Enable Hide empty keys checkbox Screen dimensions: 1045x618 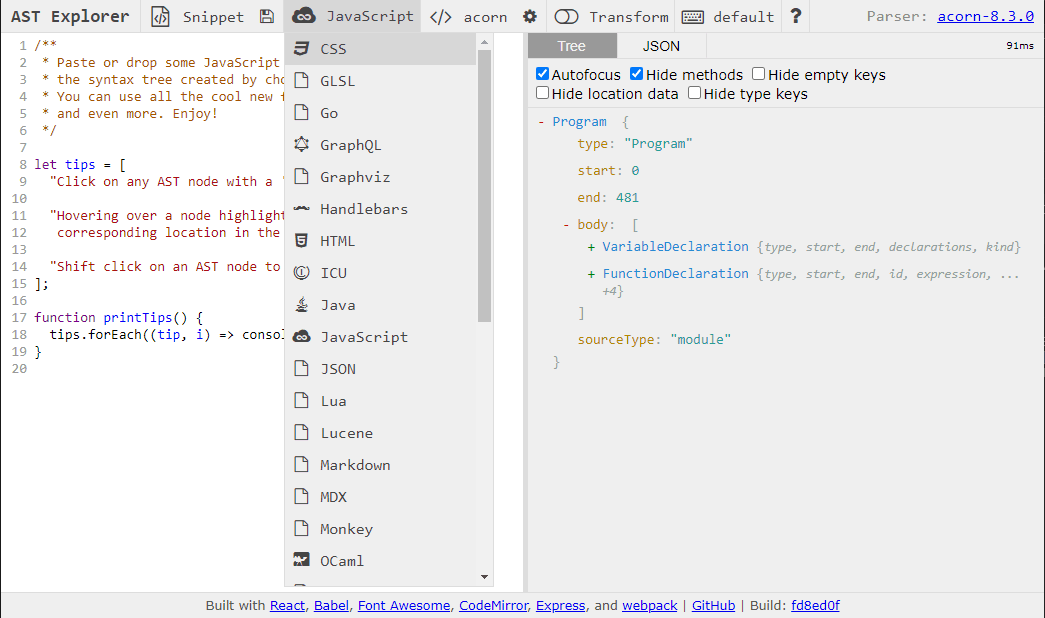(758, 74)
